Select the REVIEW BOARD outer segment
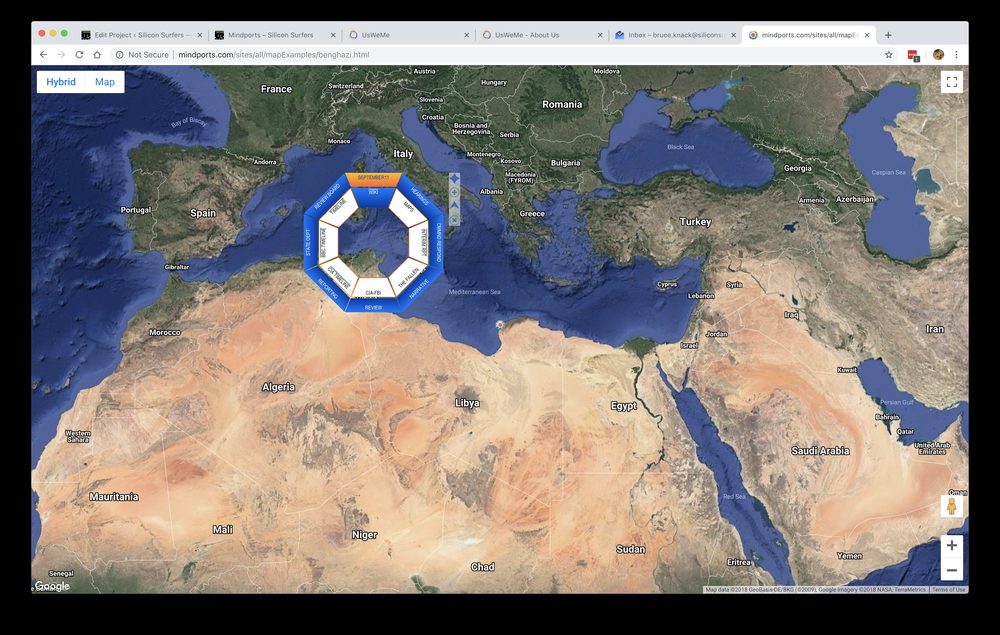 pyautogui.click(x=327, y=196)
